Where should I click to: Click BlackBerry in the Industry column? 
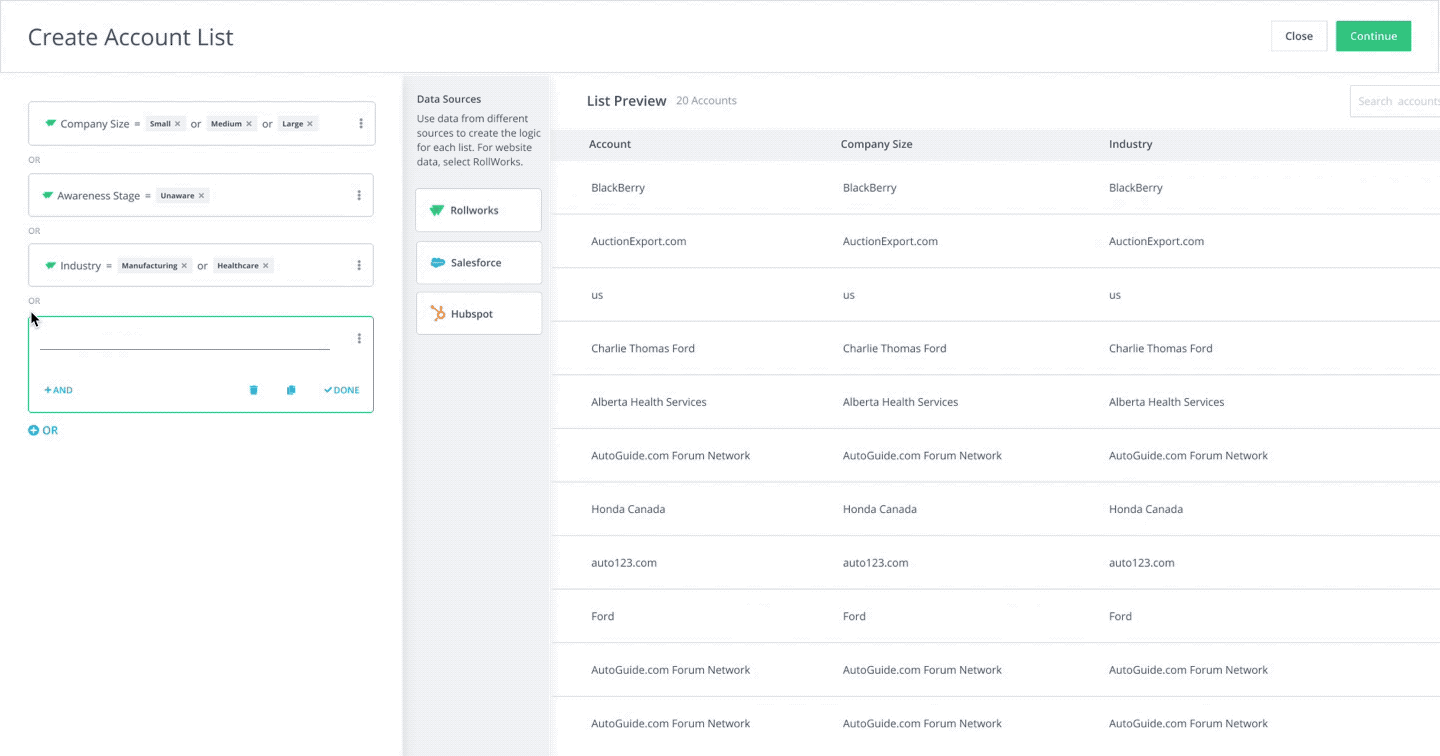pyautogui.click(x=1136, y=188)
